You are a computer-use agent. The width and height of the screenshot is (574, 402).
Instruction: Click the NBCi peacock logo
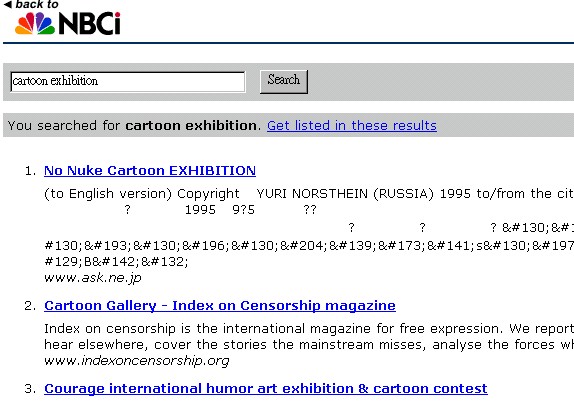coord(68,23)
